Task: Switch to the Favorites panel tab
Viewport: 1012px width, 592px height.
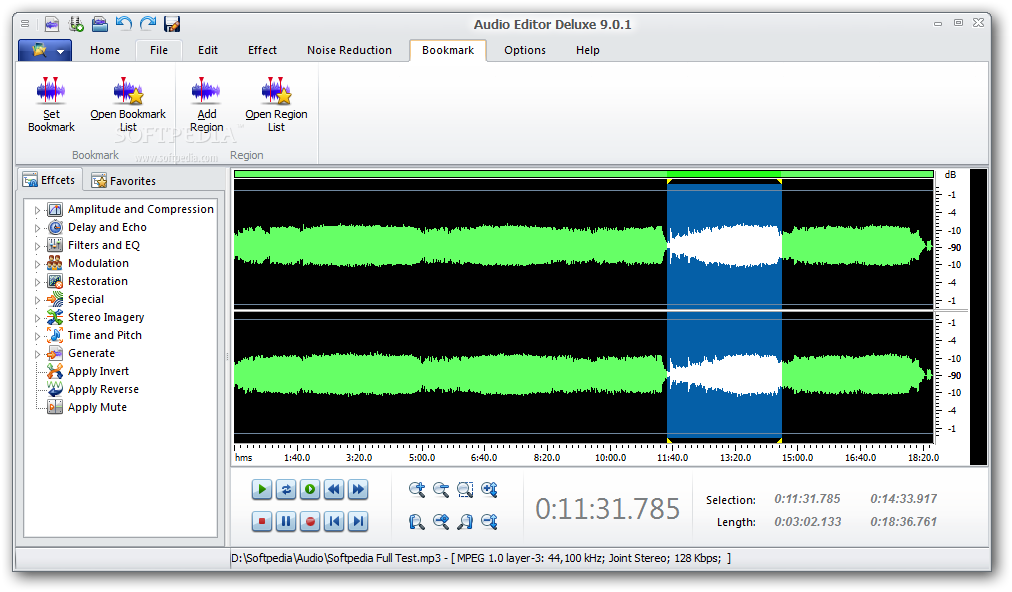Action: 124,181
